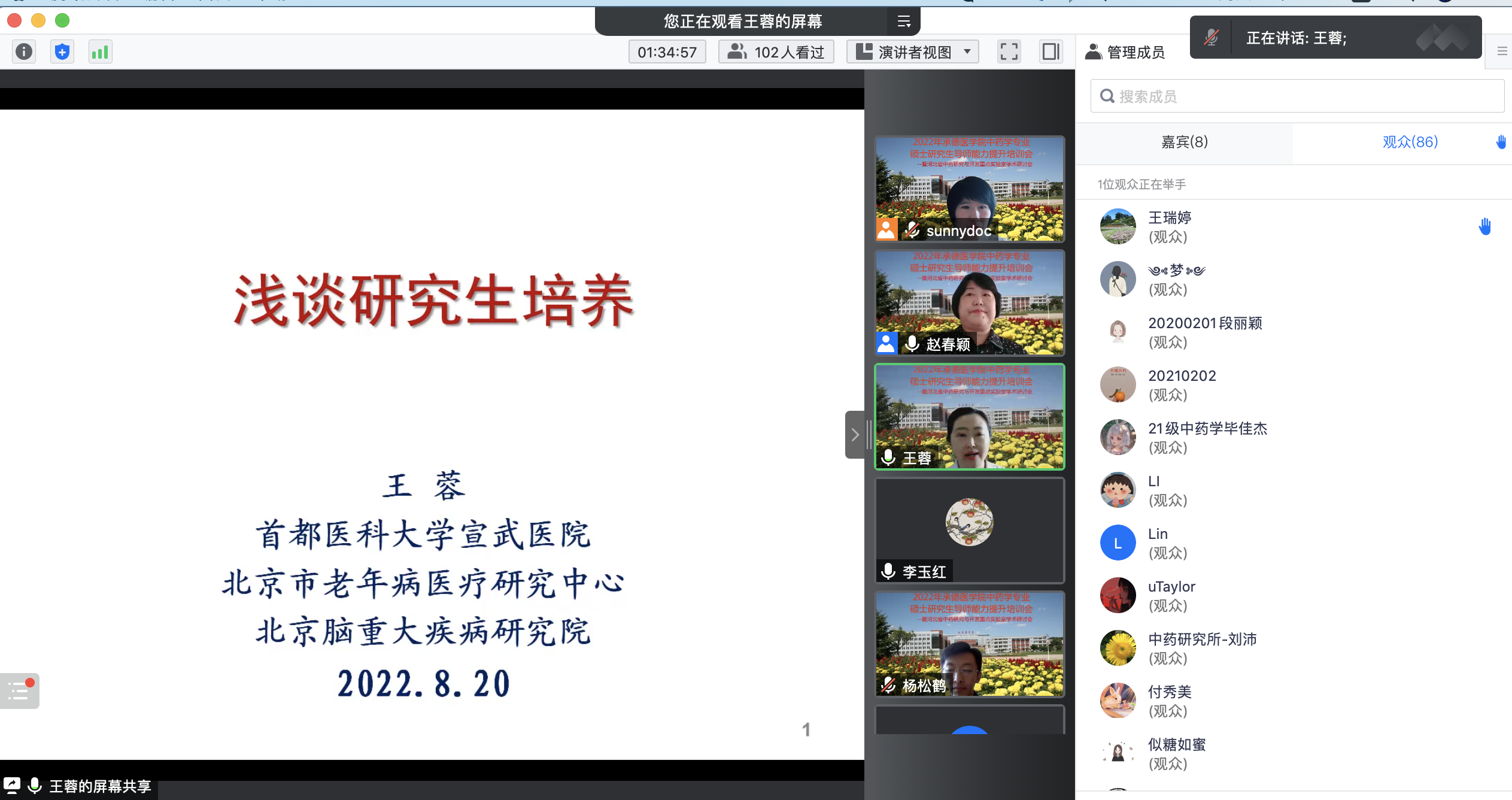Image resolution: width=1512 pixels, height=800 pixels.
Task: Toggle 杨松鹤's muted microphone icon
Action: click(x=889, y=685)
